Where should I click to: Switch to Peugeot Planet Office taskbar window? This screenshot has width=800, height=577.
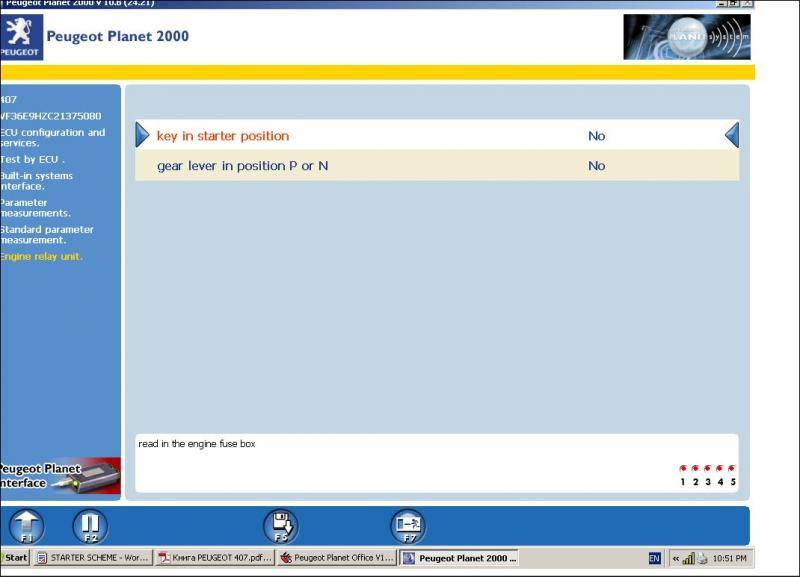336,558
